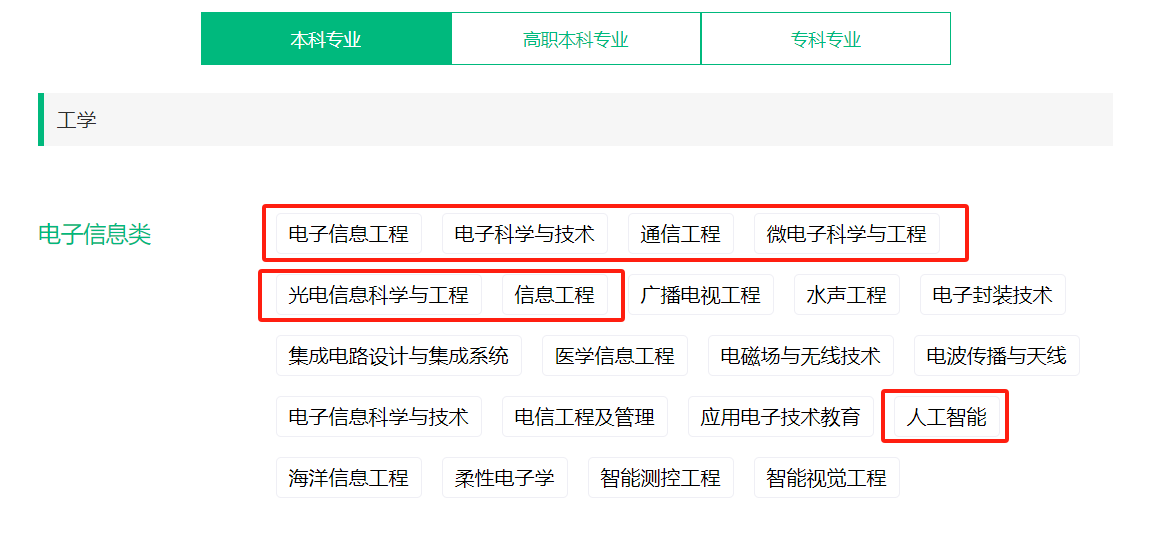The image size is (1162, 552).
Task: Open the 高职本科专业 tab
Action: 576,39
